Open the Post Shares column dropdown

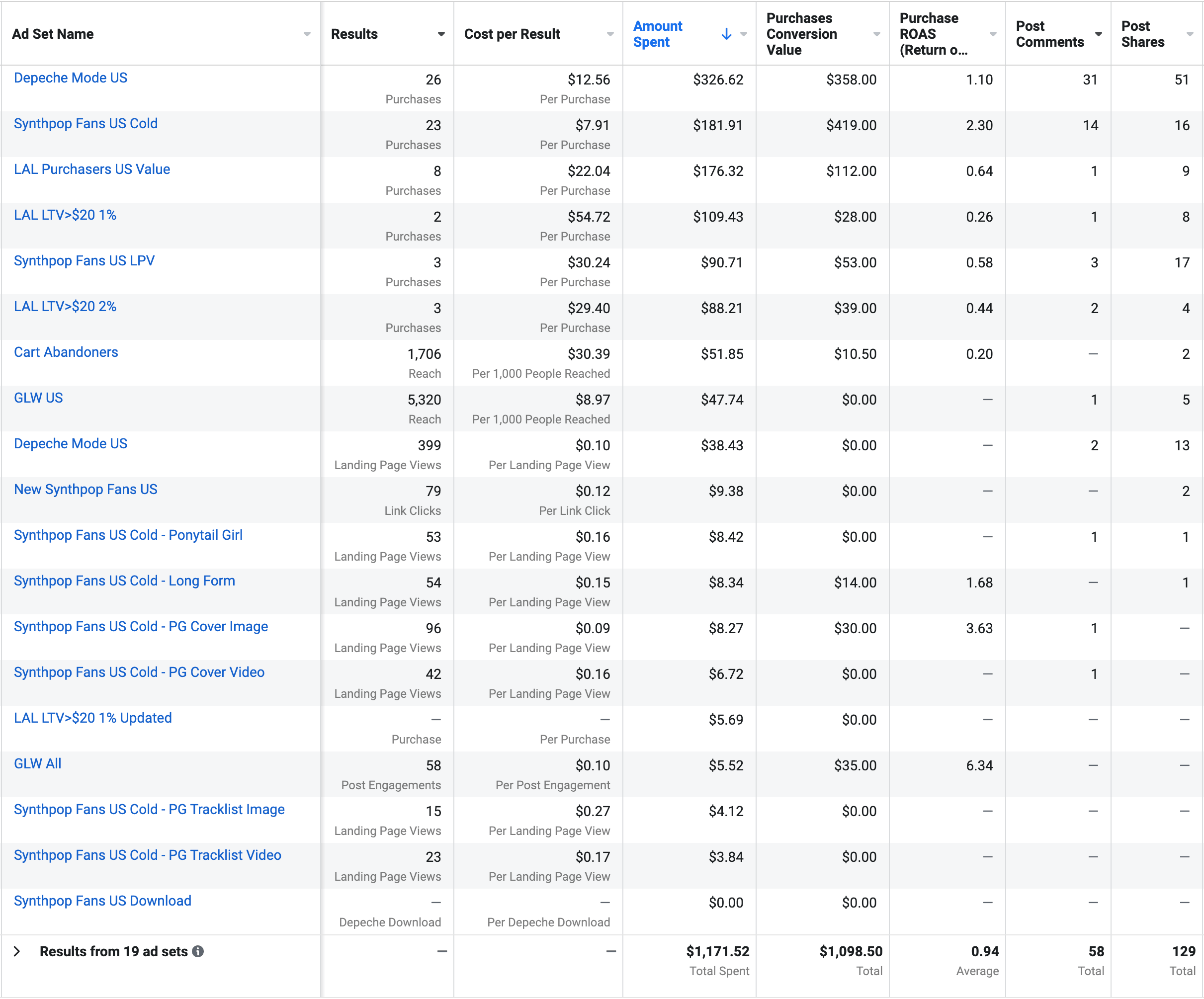pos(1190,34)
